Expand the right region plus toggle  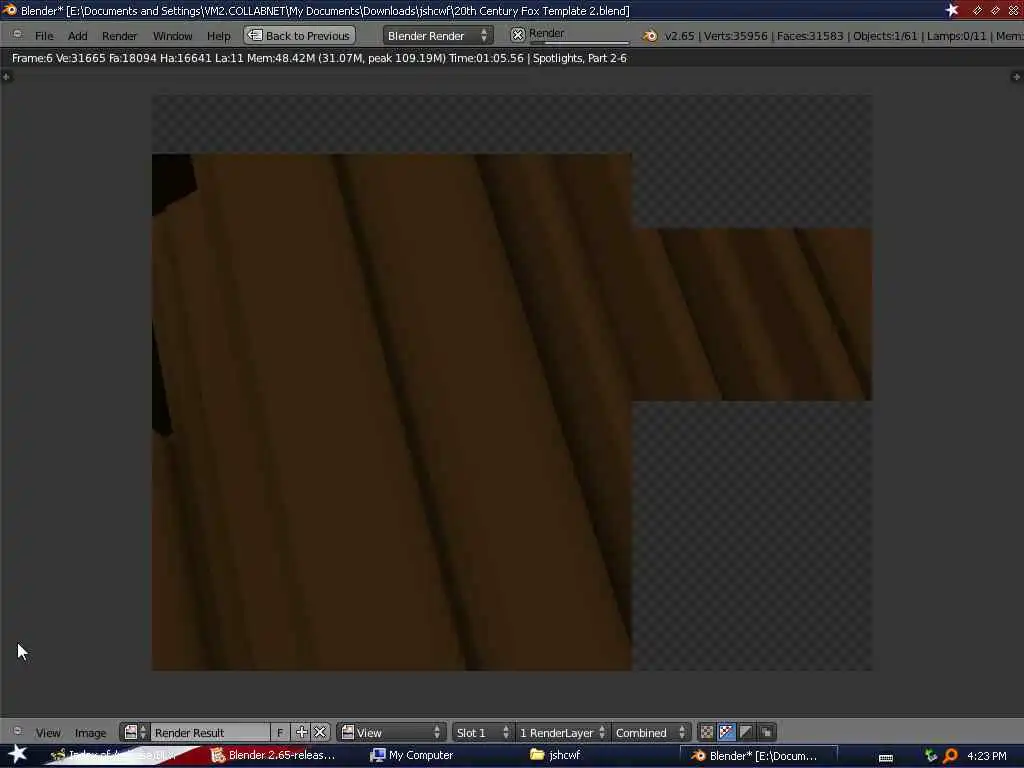[1016, 76]
